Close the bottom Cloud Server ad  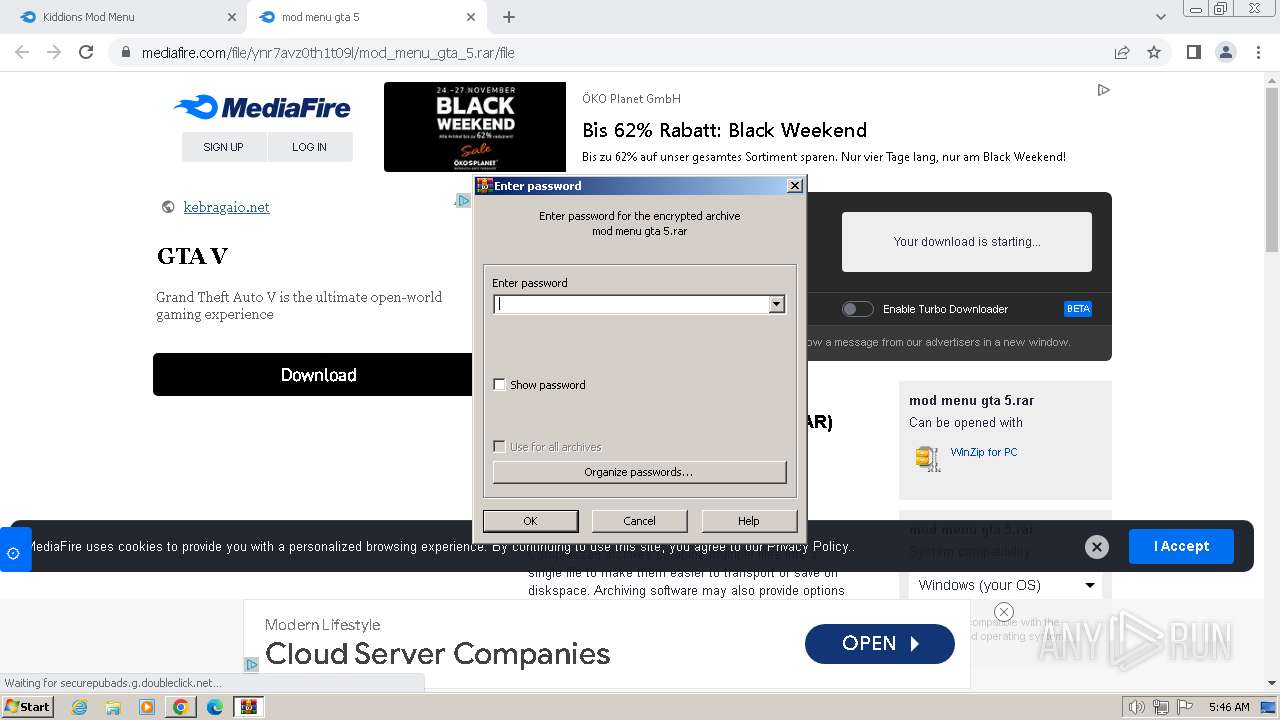tap(1004, 612)
